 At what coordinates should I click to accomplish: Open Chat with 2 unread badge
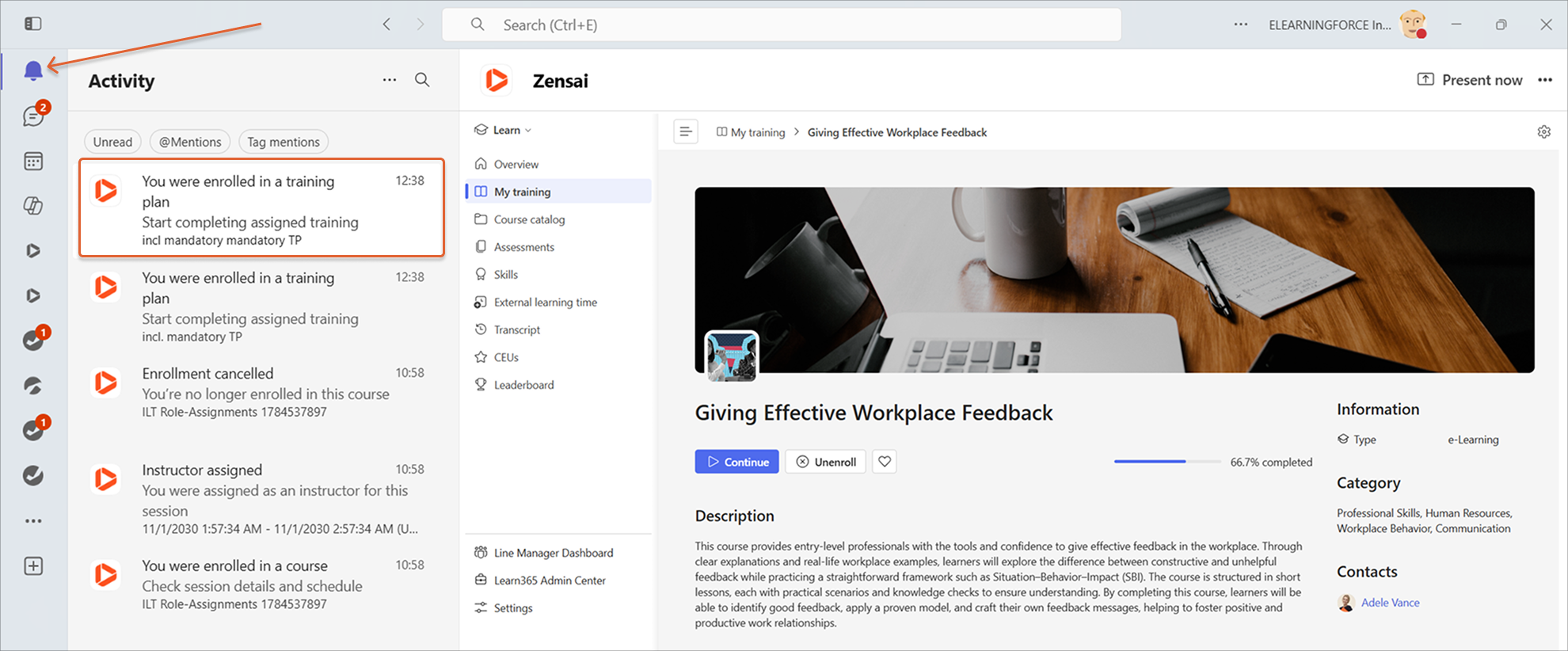[33, 116]
